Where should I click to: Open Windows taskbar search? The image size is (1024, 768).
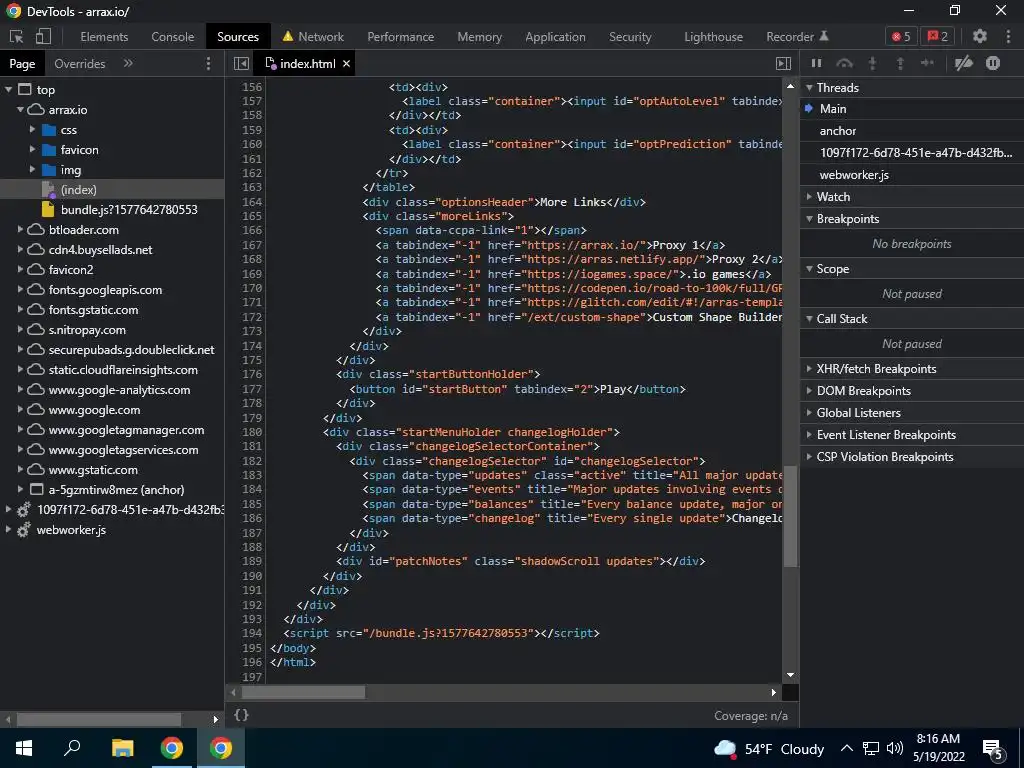pos(72,748)
